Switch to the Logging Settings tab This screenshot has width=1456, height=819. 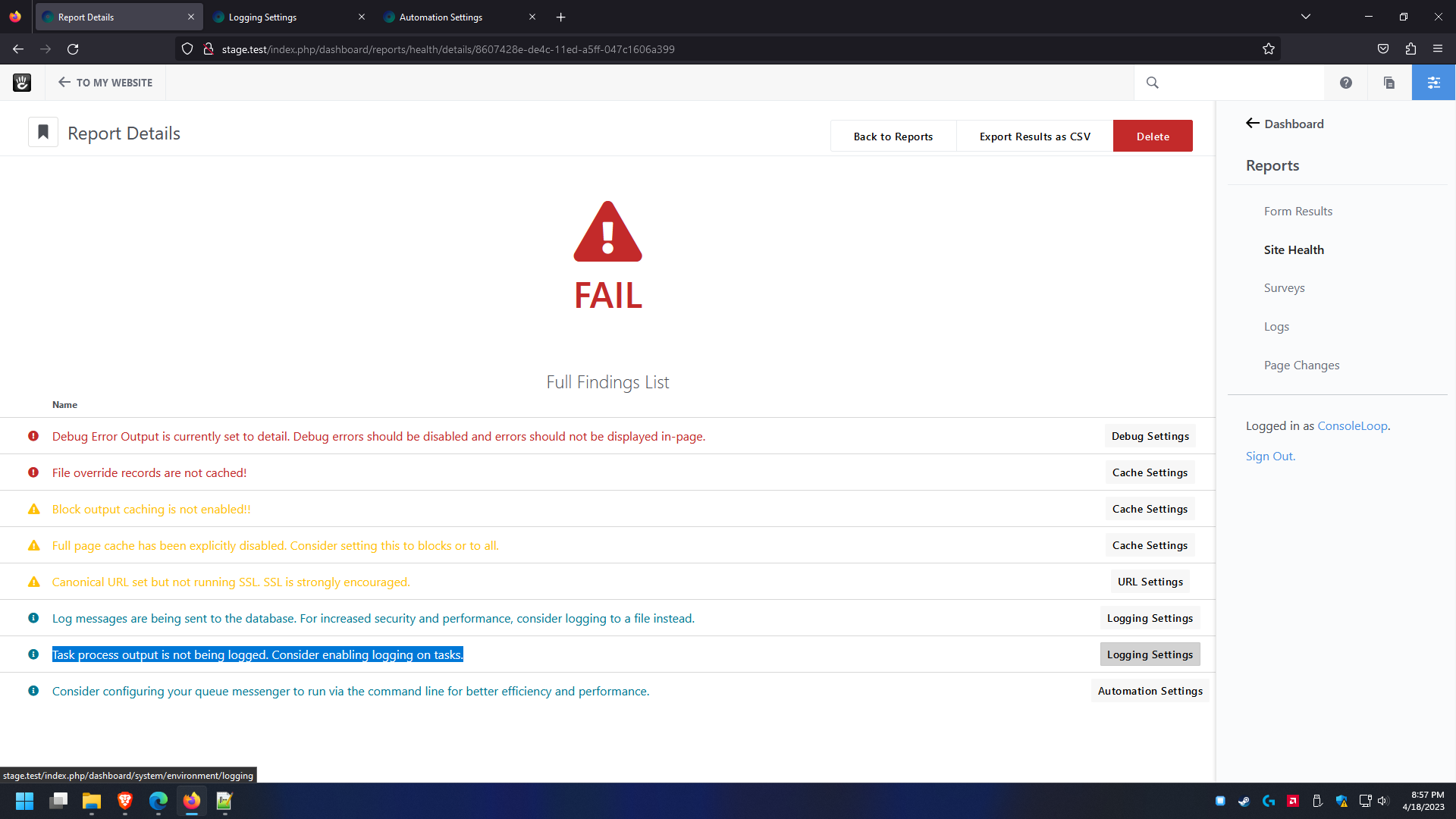tap(262, 17)
